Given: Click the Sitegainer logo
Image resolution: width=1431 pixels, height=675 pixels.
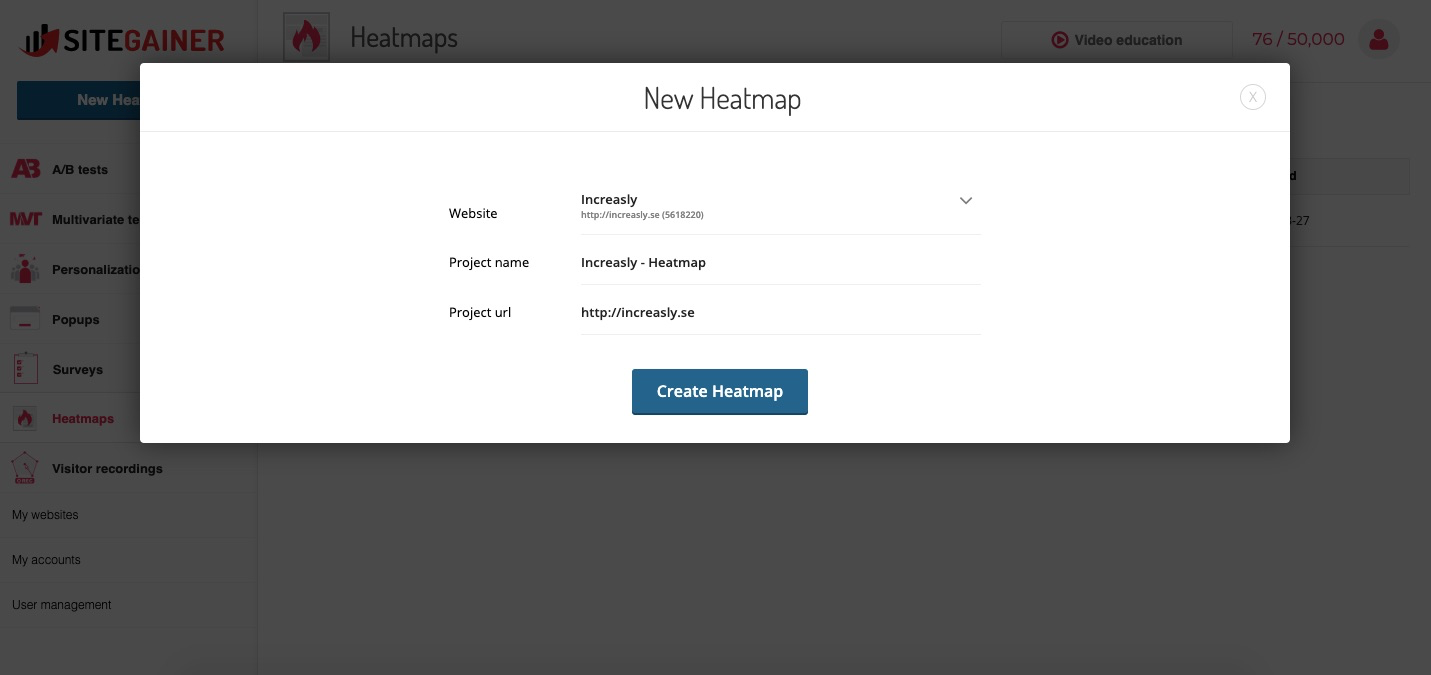Looking at the screenshot, I should click(121, 40).
